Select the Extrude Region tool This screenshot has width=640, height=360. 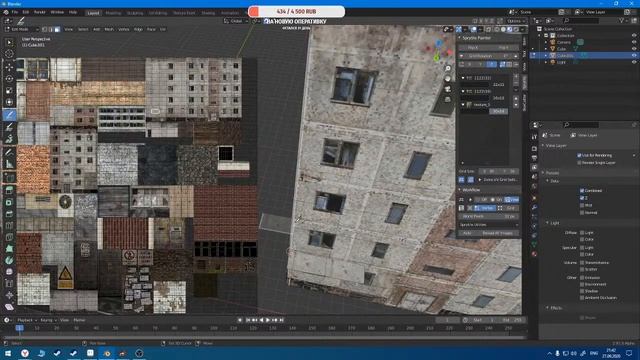point(9,190)
